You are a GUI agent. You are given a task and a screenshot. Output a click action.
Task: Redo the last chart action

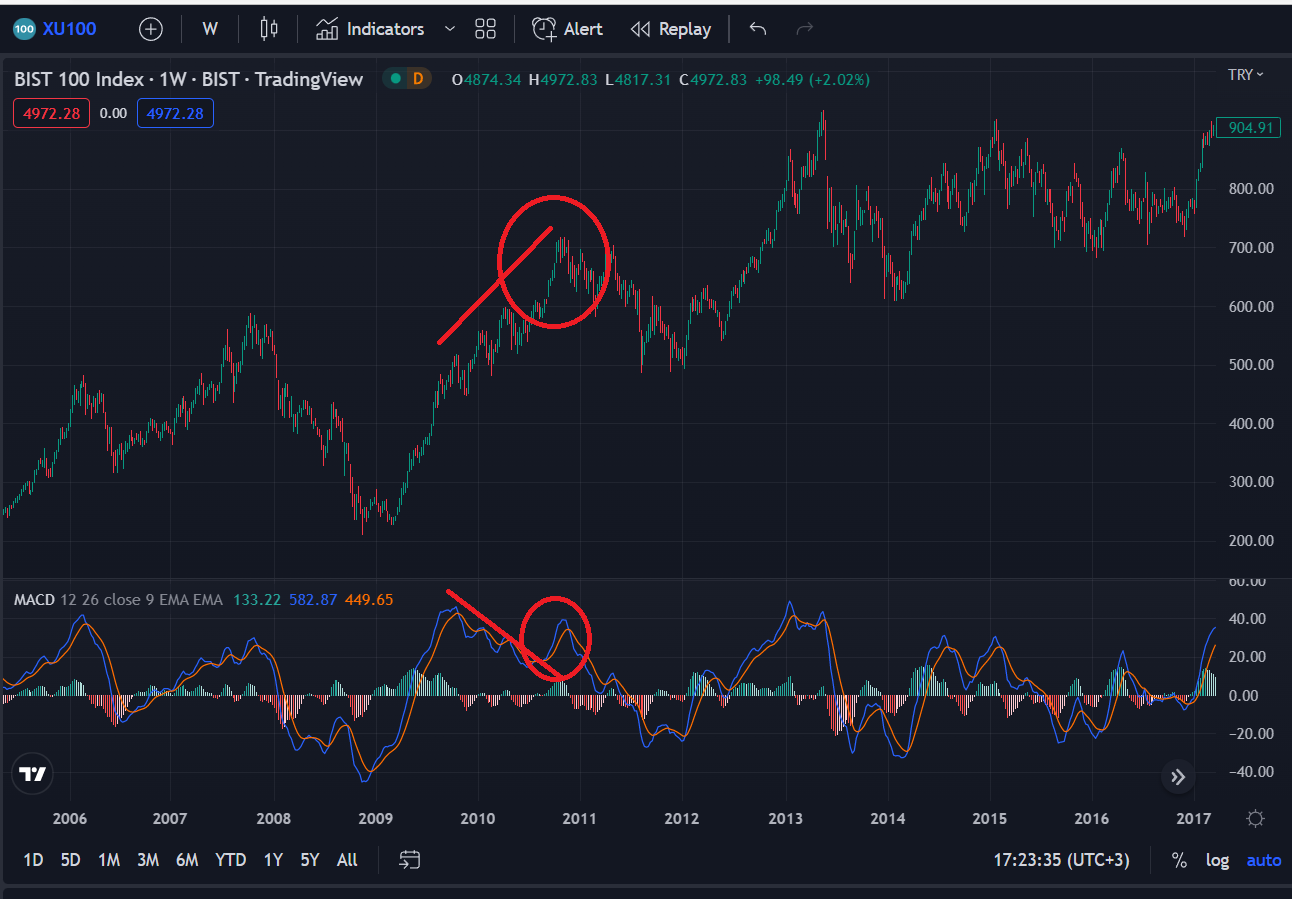[804, 29]
